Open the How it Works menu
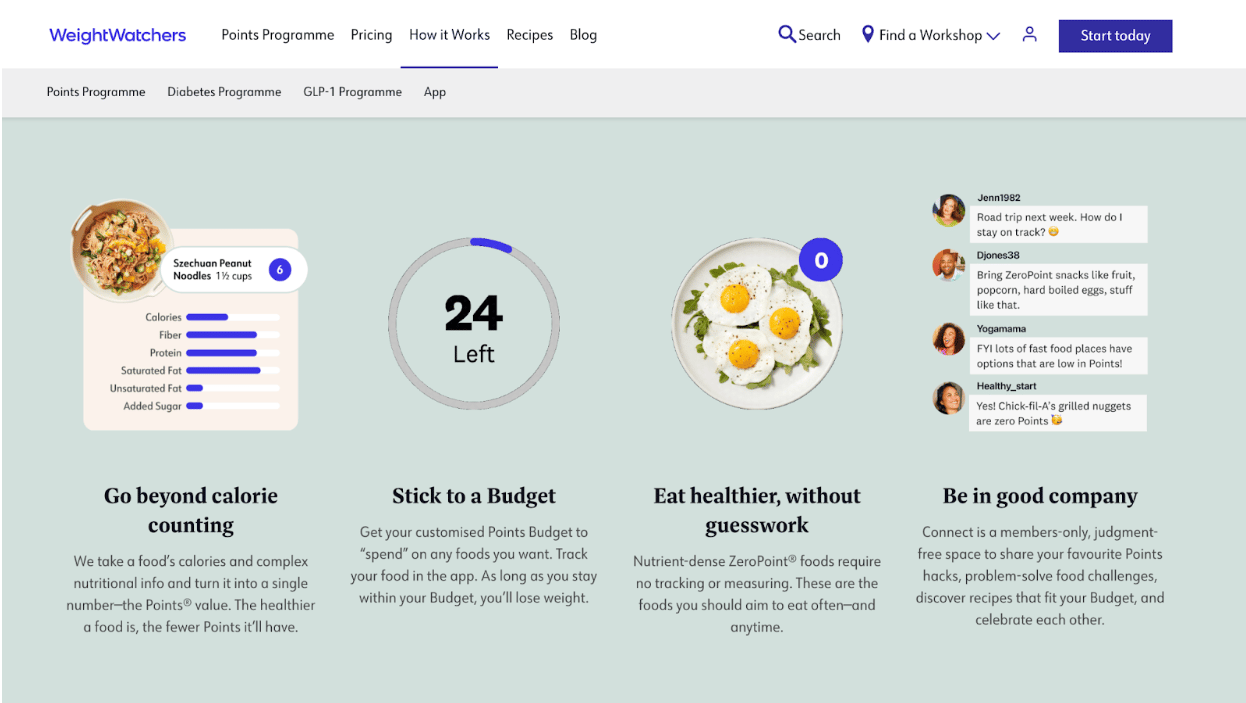Viewport: 1246px width, 703px height. [449, 35]
